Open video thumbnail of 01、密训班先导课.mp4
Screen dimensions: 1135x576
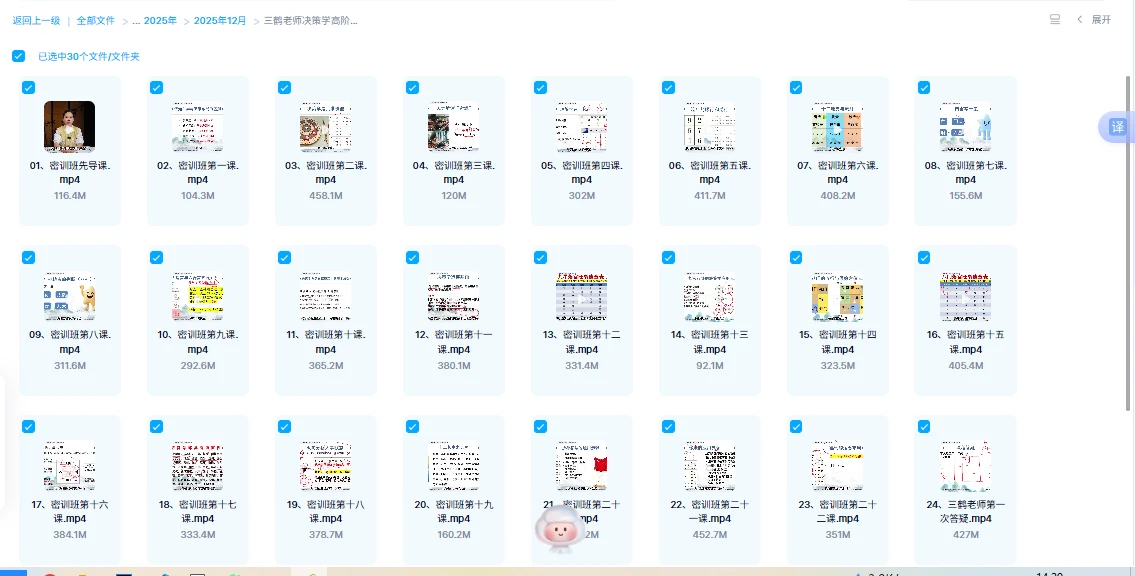coord(69,126)
